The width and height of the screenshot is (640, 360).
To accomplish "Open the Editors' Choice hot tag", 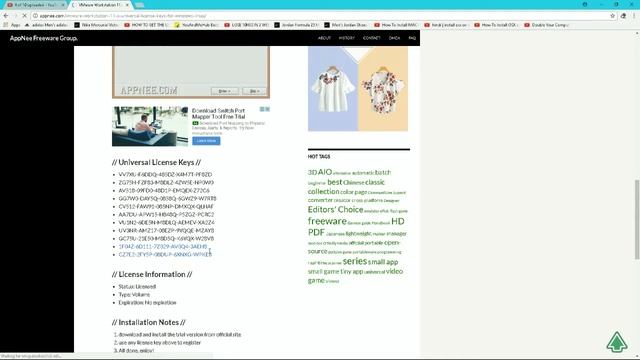I will click(336, 209).
